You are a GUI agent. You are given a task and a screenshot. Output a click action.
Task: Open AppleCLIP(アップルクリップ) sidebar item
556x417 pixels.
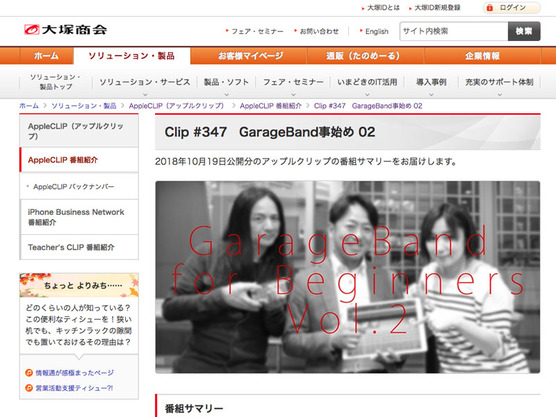(79, 131)
